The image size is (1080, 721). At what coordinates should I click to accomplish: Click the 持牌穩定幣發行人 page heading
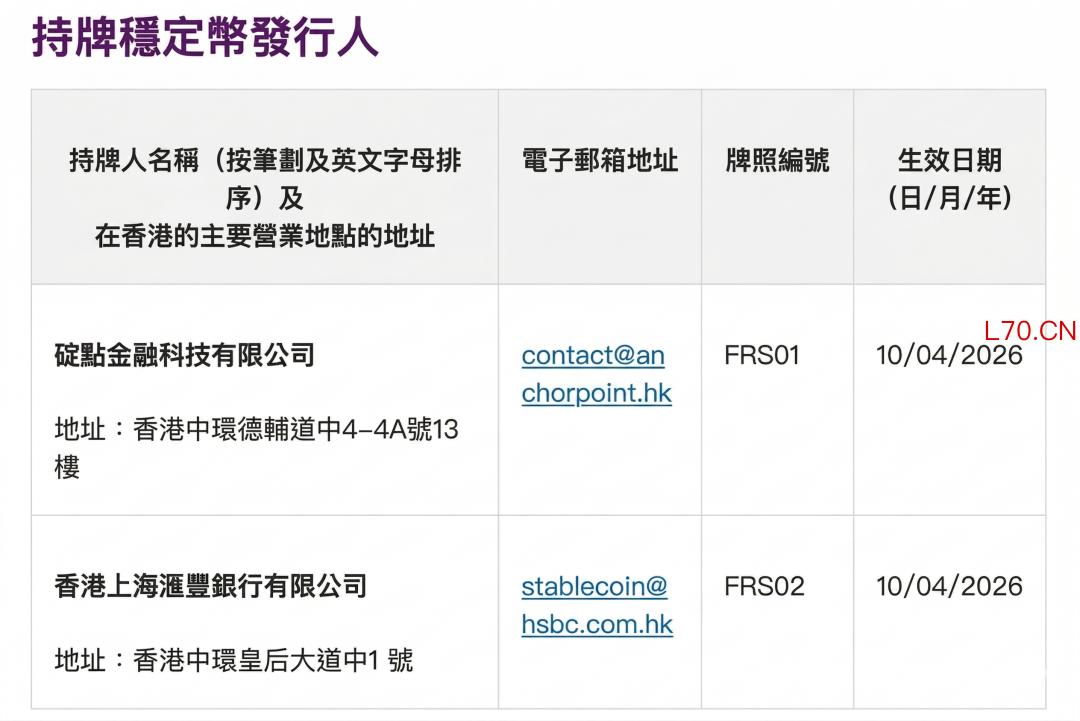(x=206, y=36)
